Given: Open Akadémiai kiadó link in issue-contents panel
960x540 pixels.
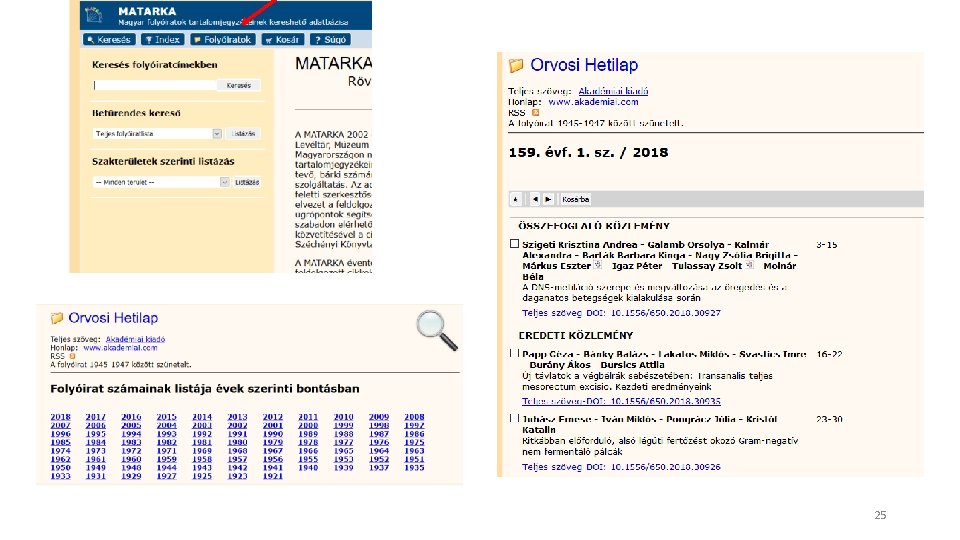Looking at the screenshot, I should pyautogui.click(x=613, y=91).
